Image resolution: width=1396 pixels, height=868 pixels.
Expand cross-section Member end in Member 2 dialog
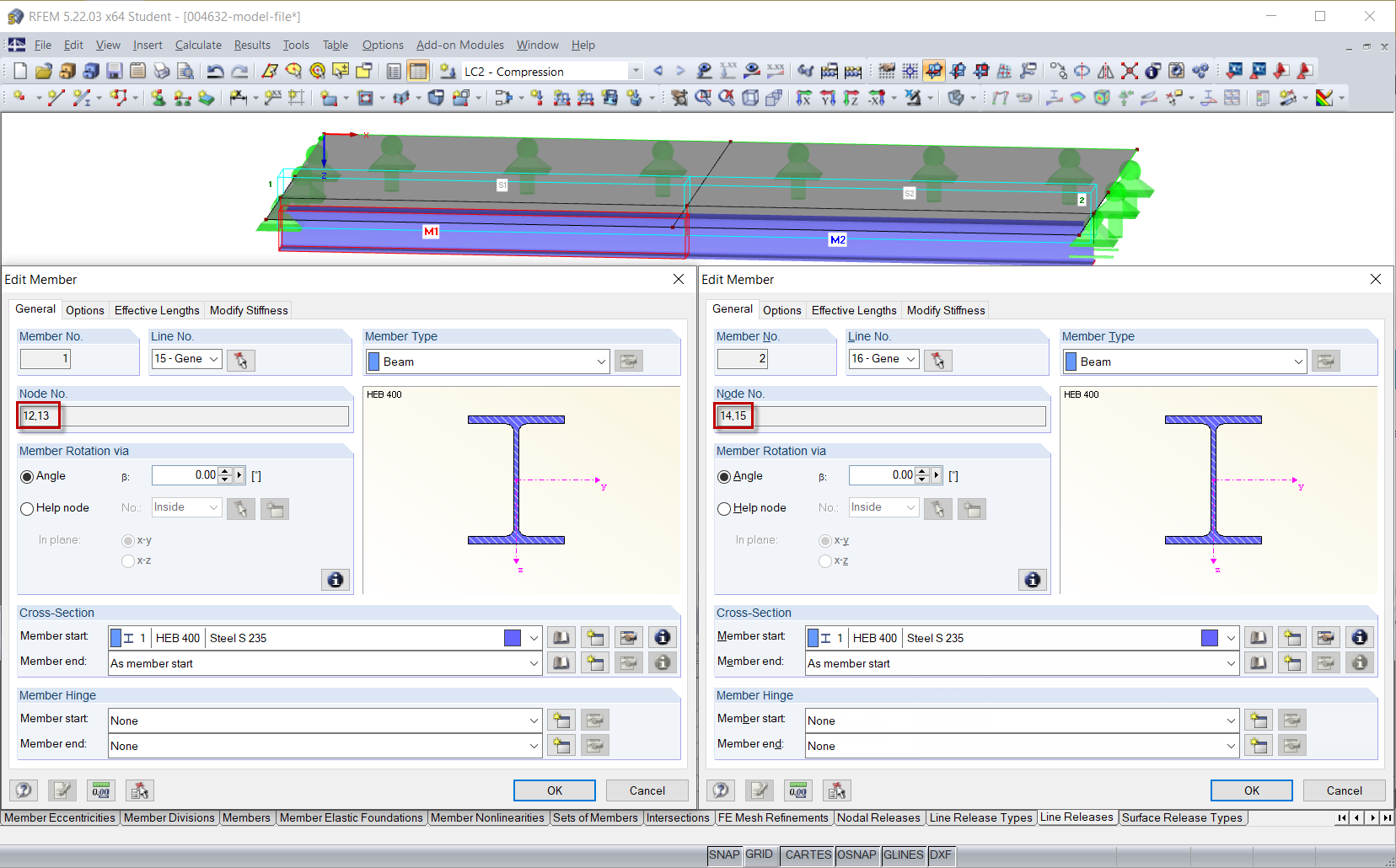click(1231, 663)
